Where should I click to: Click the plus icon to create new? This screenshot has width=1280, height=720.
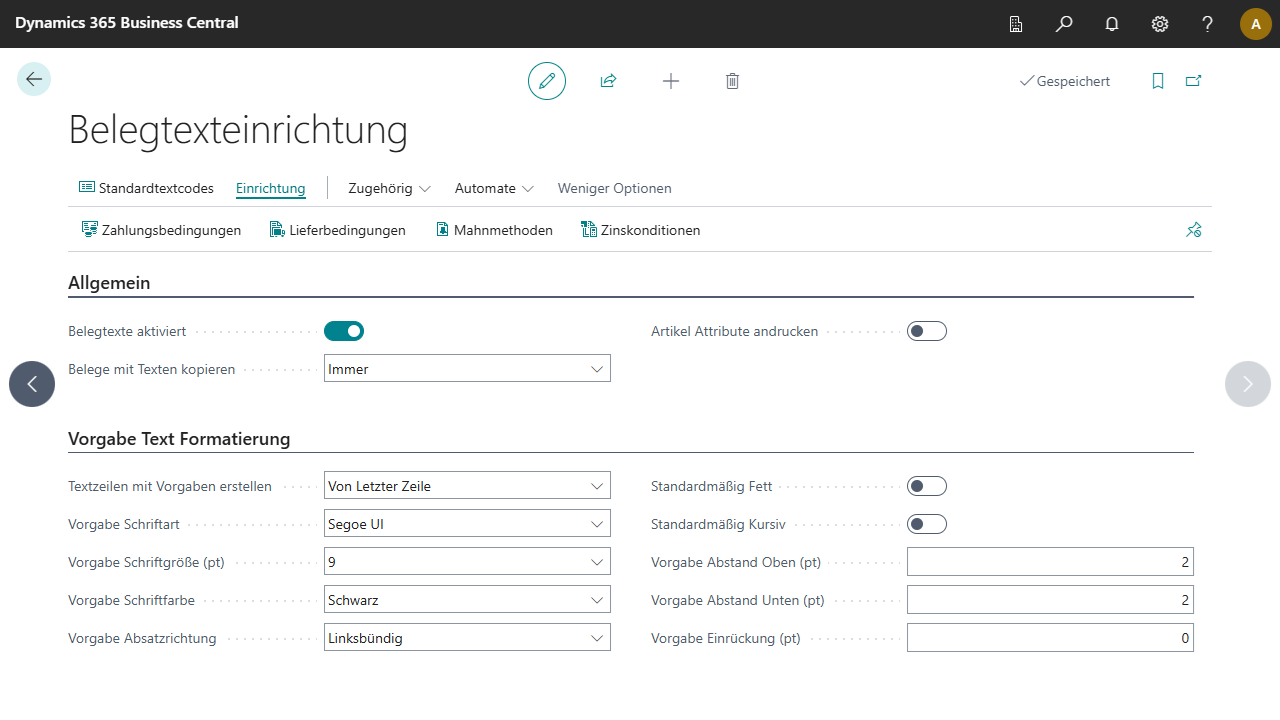tap(671, 81)
